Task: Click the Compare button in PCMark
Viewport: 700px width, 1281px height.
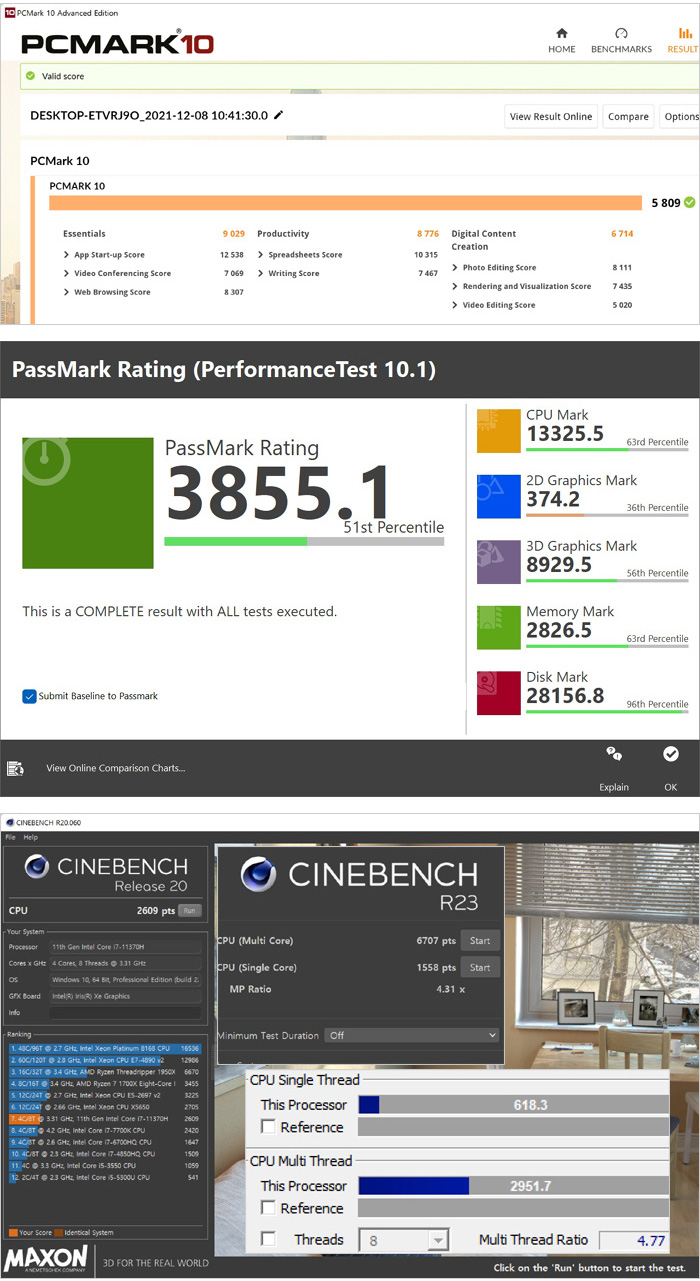Action: [628, 116]
